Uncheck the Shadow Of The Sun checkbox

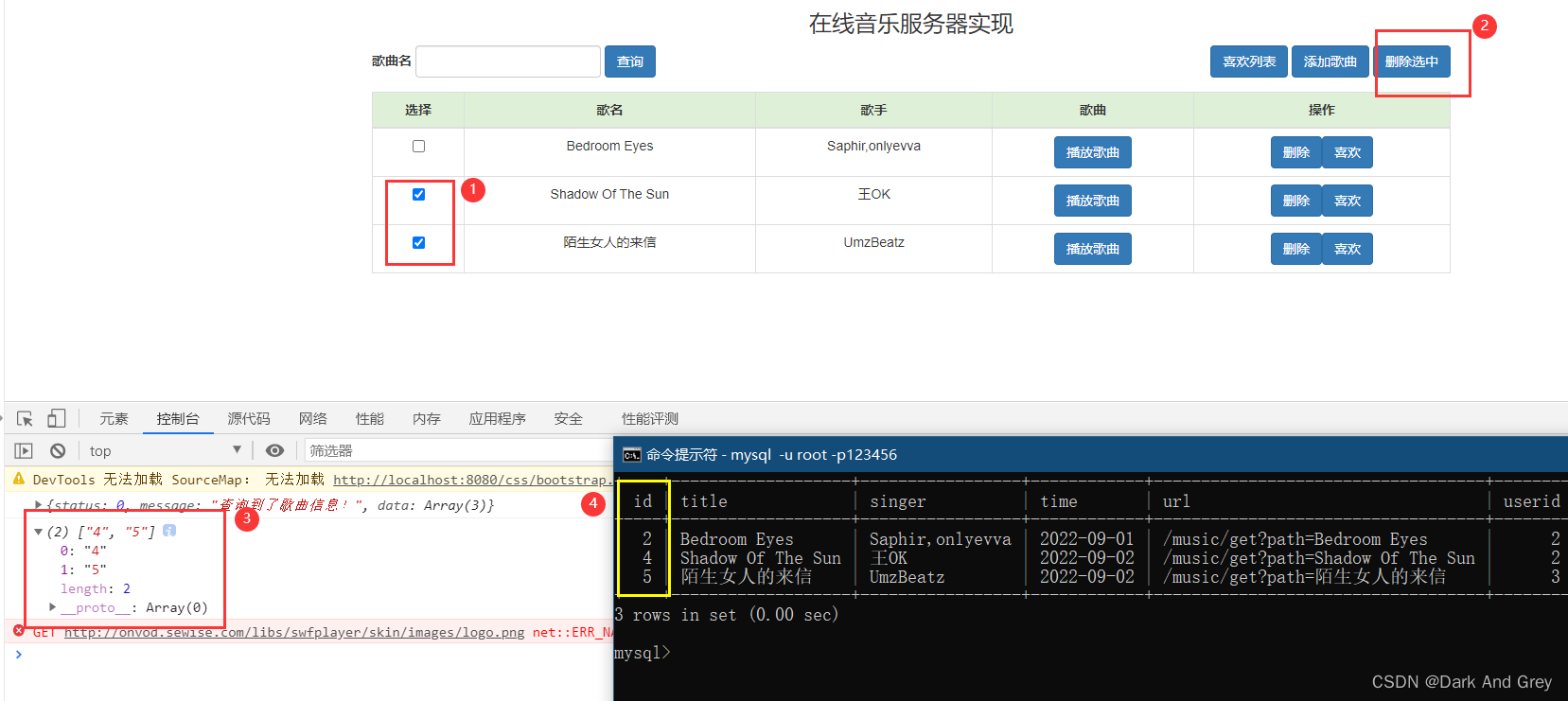[x=418, y=194]
